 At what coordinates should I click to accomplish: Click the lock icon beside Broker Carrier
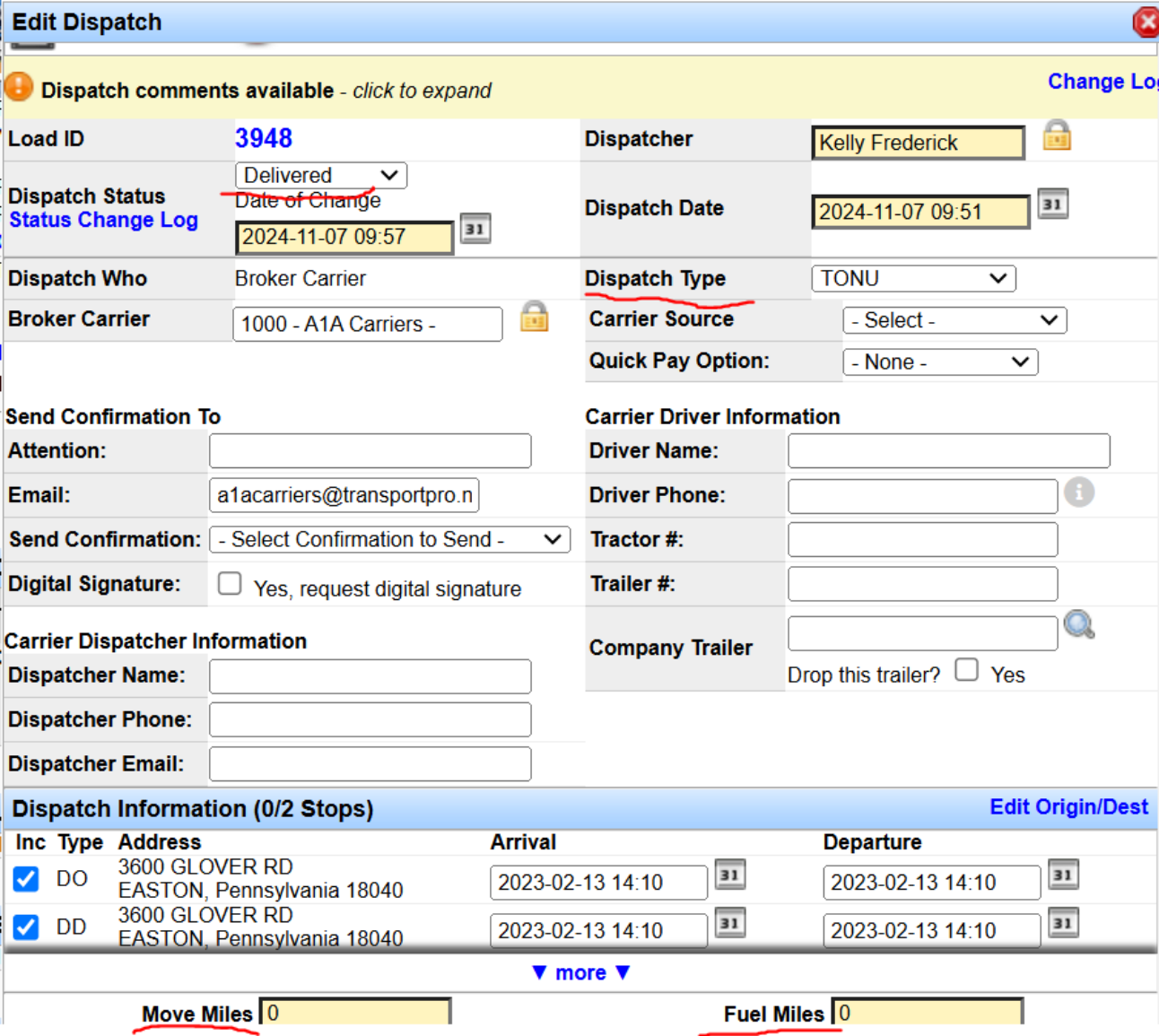click(535, 316)
